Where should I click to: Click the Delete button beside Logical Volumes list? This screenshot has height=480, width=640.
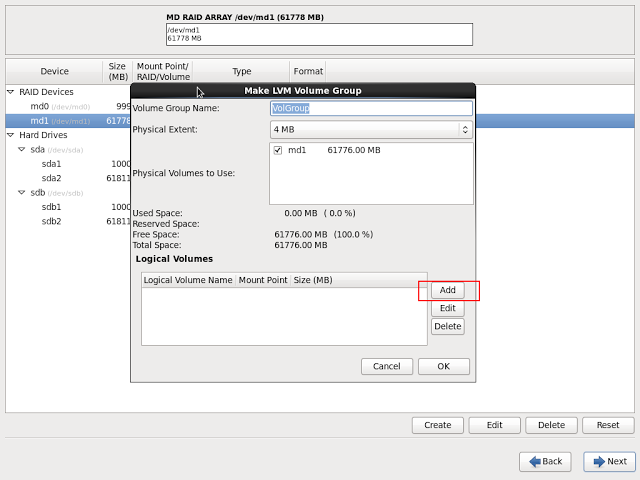pyautogui.click(x=448, y=327)
